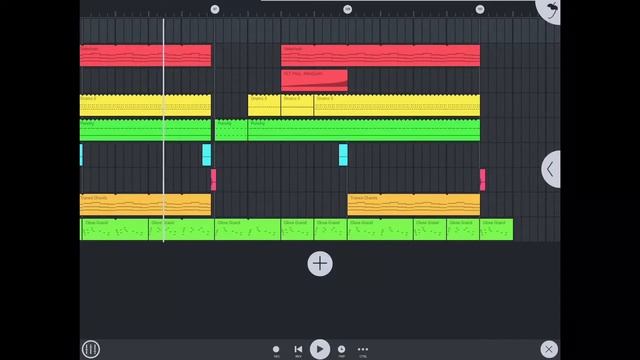Select the long yellow clip ending the track

[397, 105]
